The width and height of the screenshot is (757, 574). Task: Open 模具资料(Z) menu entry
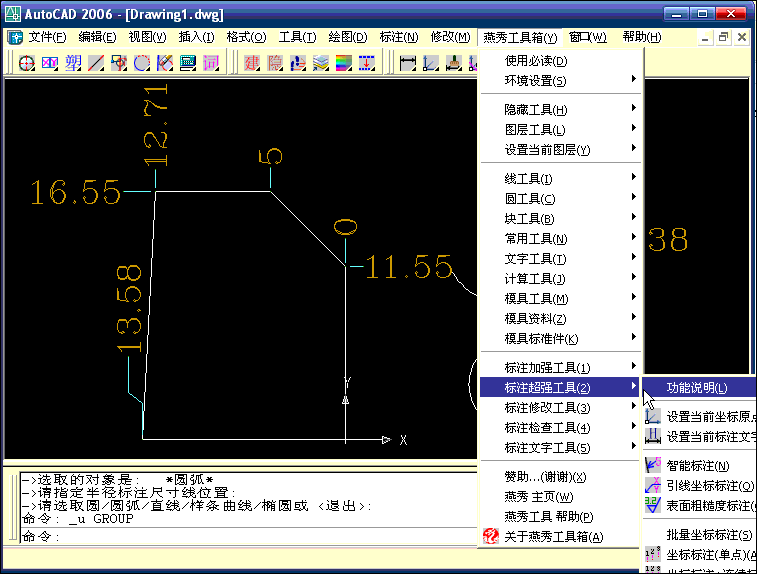pos(561,319)
